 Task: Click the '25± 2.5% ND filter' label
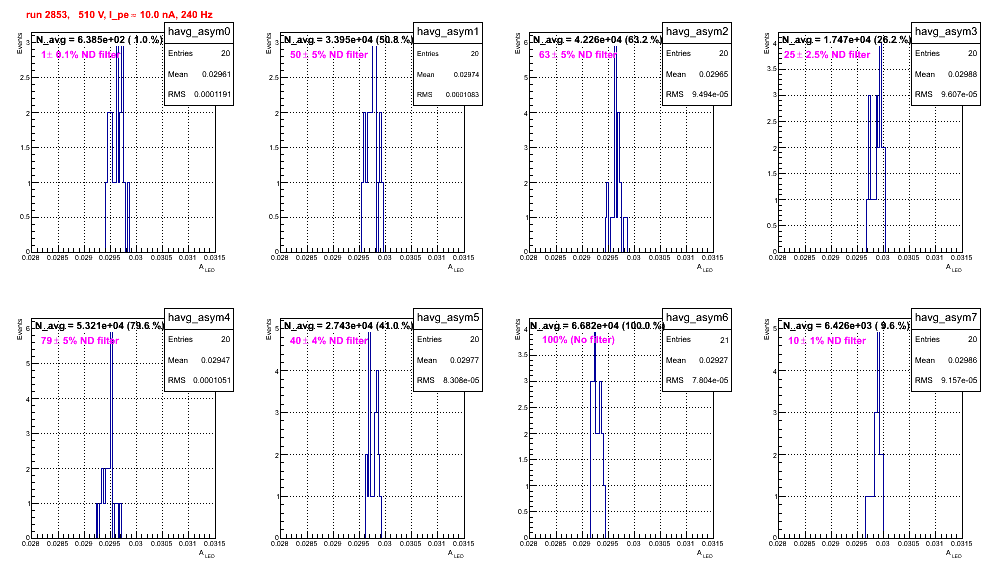(x=827, y=55)
